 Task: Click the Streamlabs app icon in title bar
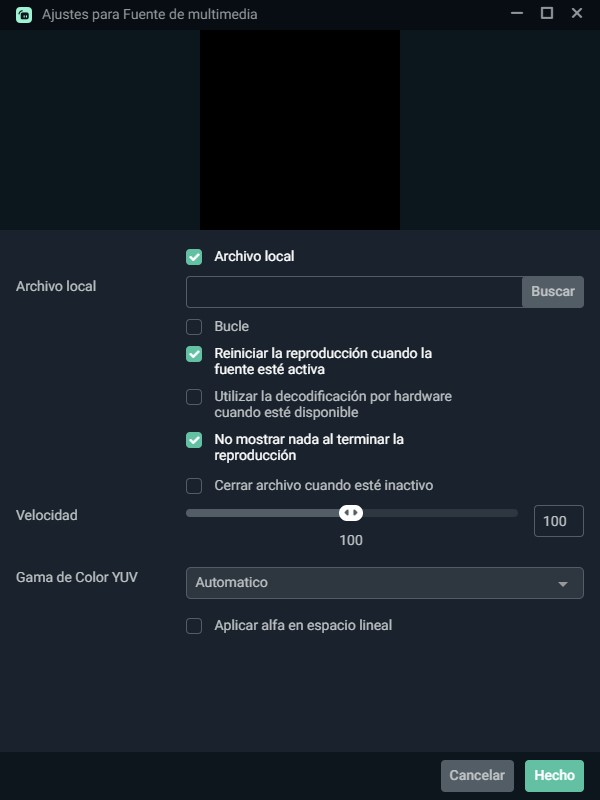(24, 15)
